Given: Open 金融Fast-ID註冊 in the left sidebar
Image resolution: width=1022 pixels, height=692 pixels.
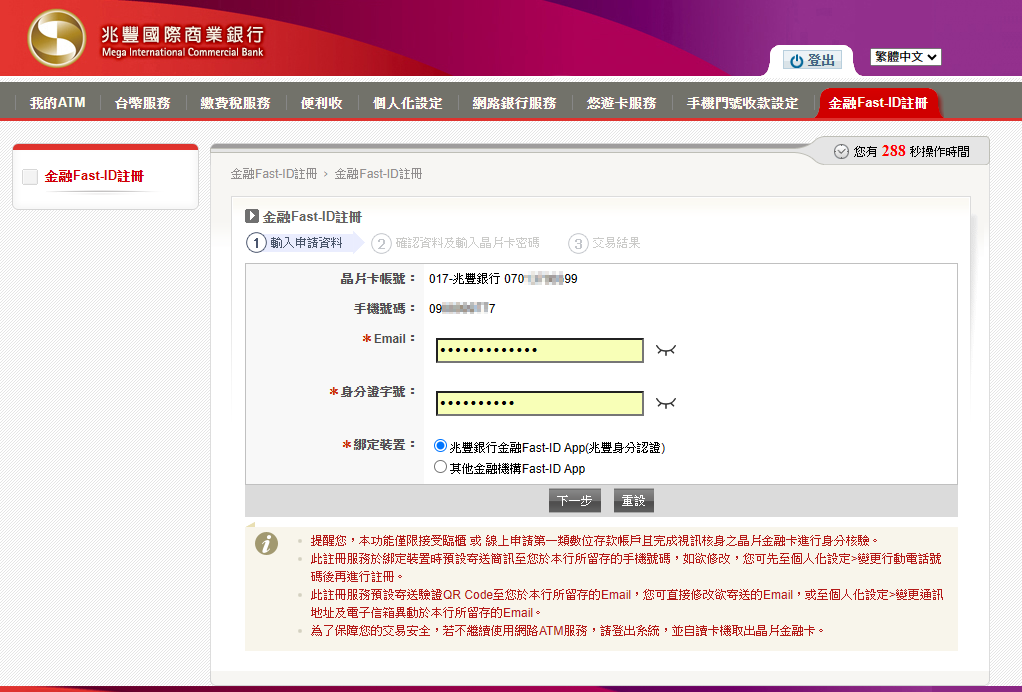Looking at the screenshot, I should [x=94, y=176].
